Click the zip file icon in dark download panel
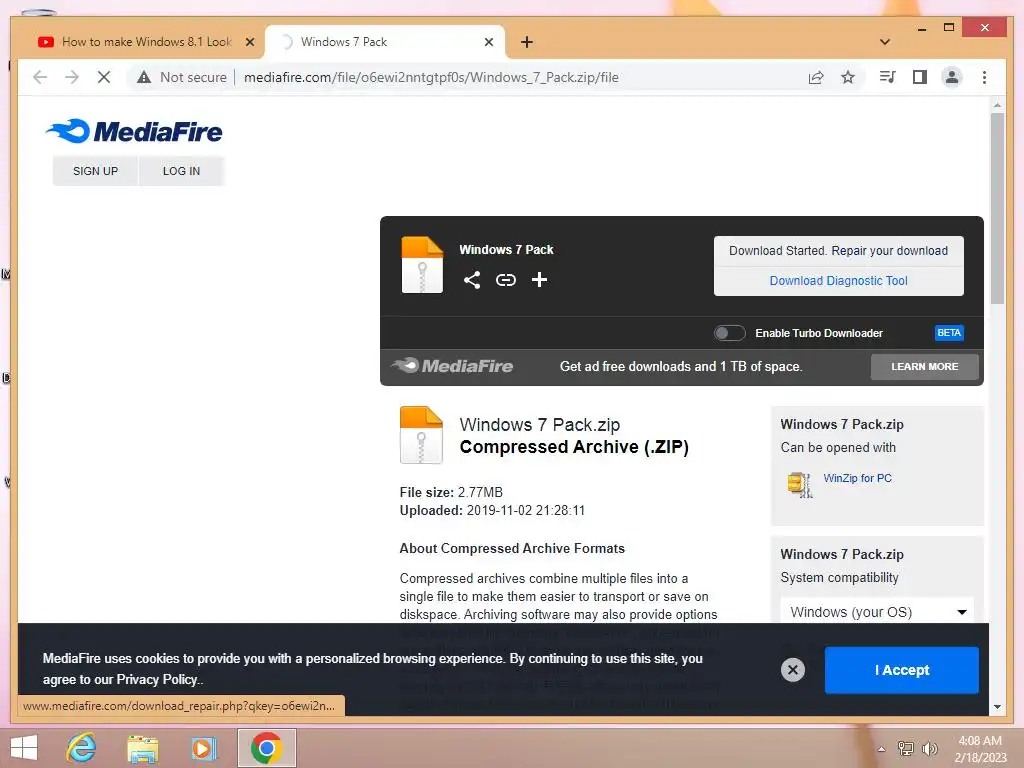The image size is (1024, 768). [422, 264]
